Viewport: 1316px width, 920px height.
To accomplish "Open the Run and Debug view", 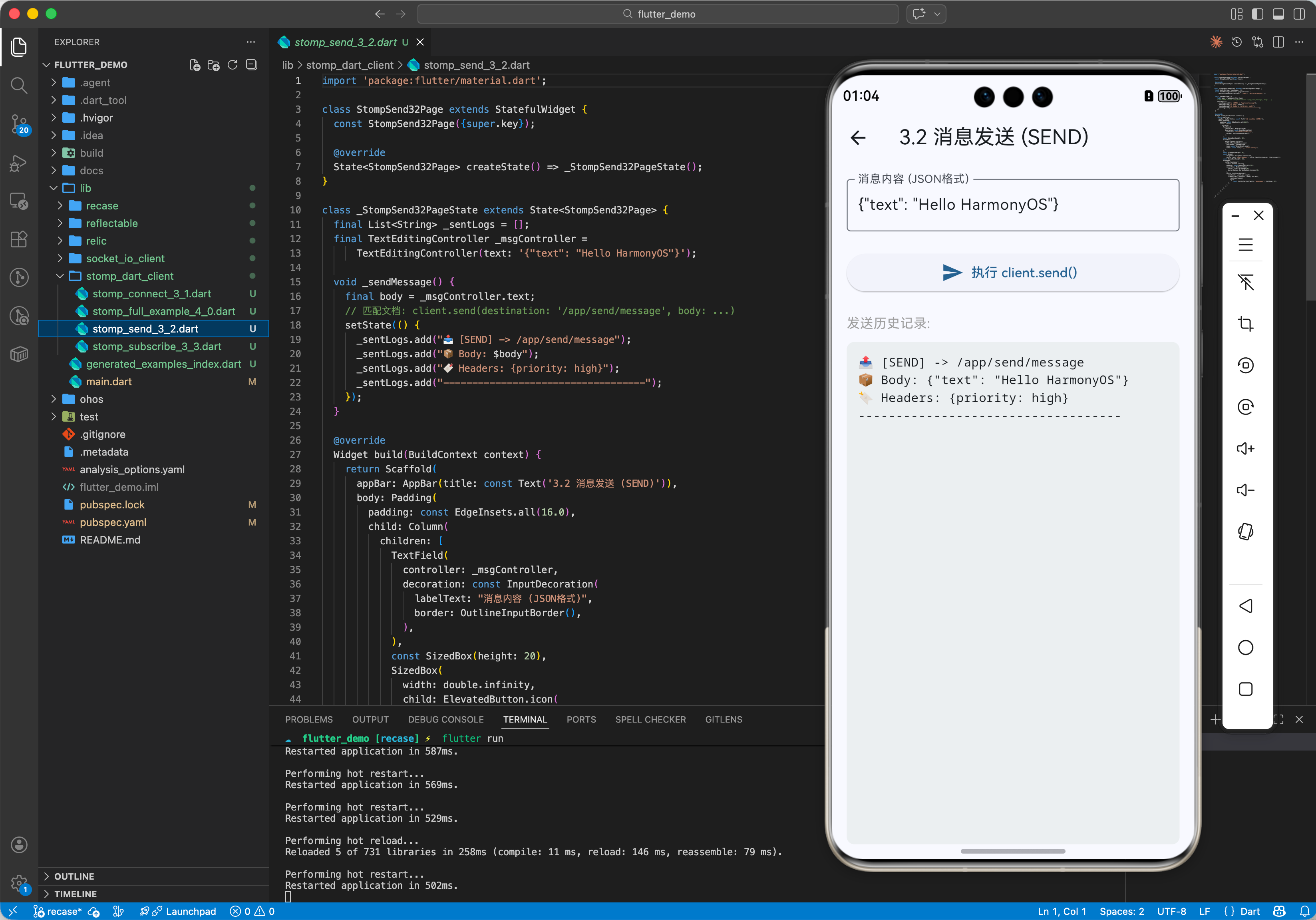I will pos(19,163).
